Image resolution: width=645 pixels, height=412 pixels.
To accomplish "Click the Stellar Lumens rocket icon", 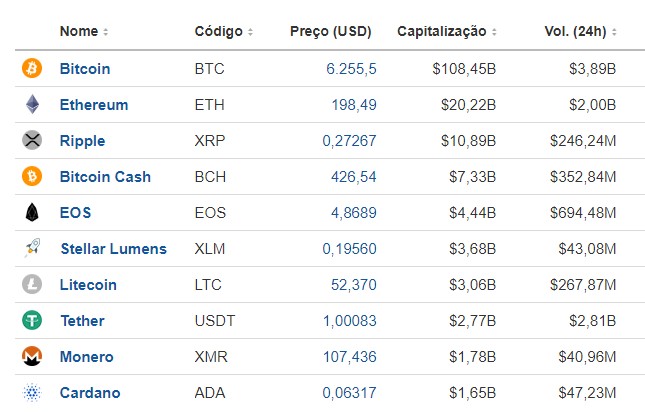I will [x=32, y=249].
